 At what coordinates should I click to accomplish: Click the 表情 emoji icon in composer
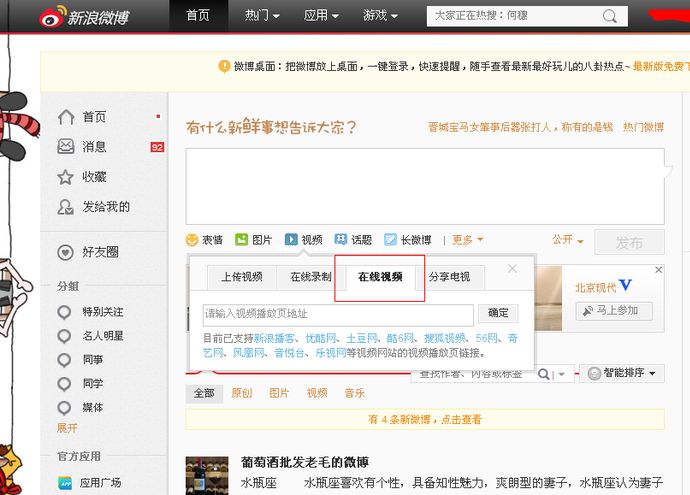coord(192,240)
